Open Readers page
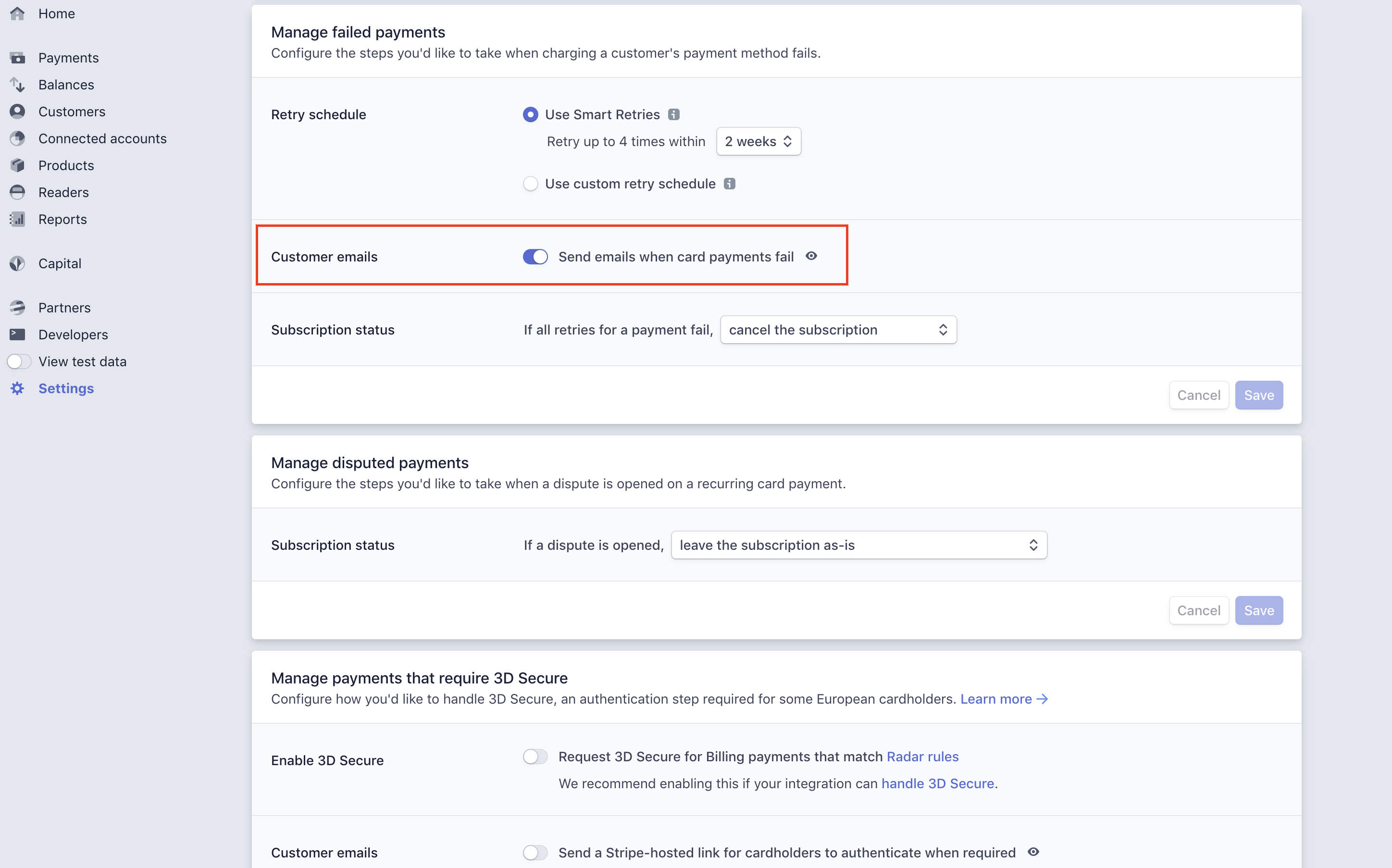This screenshot has width=1392, height=868. (x=63, y=192)
